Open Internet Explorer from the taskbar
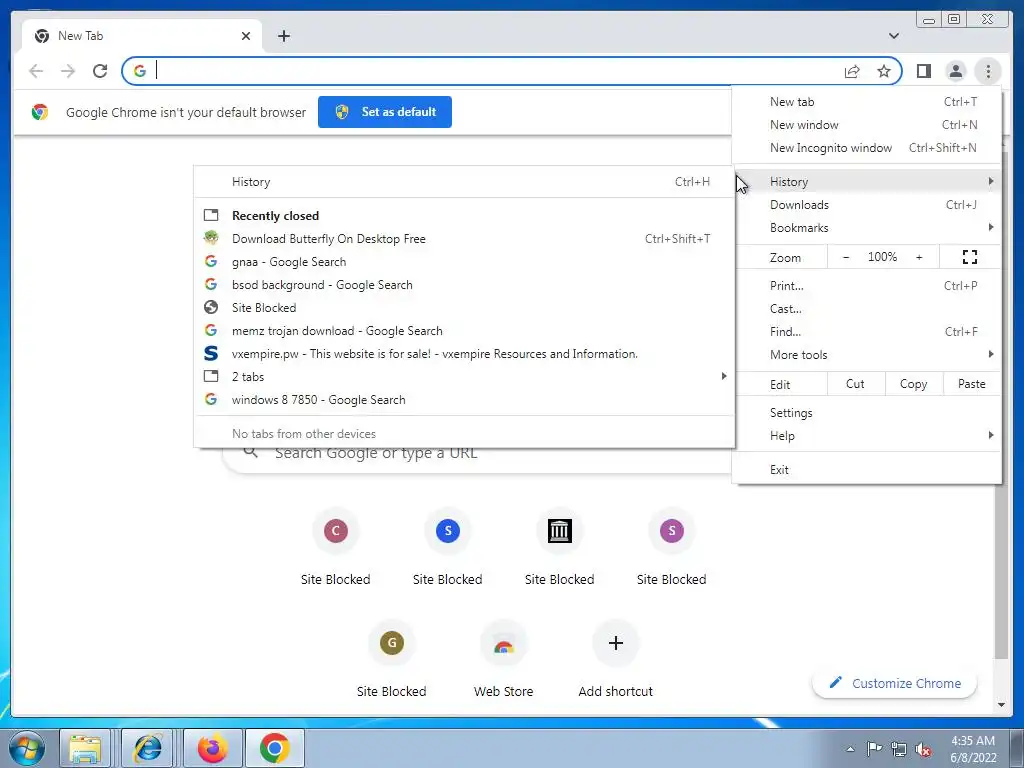This screenshot has width=1024, height=768. point(148,748)
